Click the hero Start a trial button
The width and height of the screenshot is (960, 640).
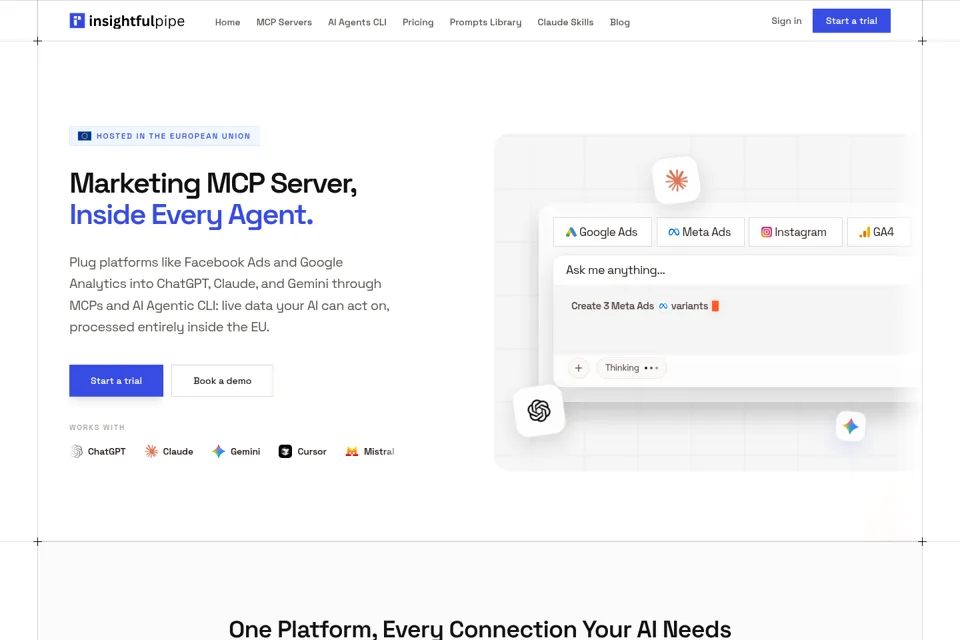(x=116, y=381)
